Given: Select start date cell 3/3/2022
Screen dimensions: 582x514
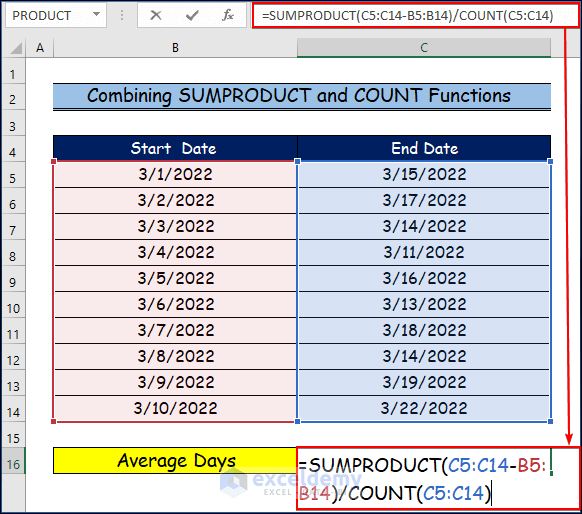Looking at the screenshot, I should point(175,226).
